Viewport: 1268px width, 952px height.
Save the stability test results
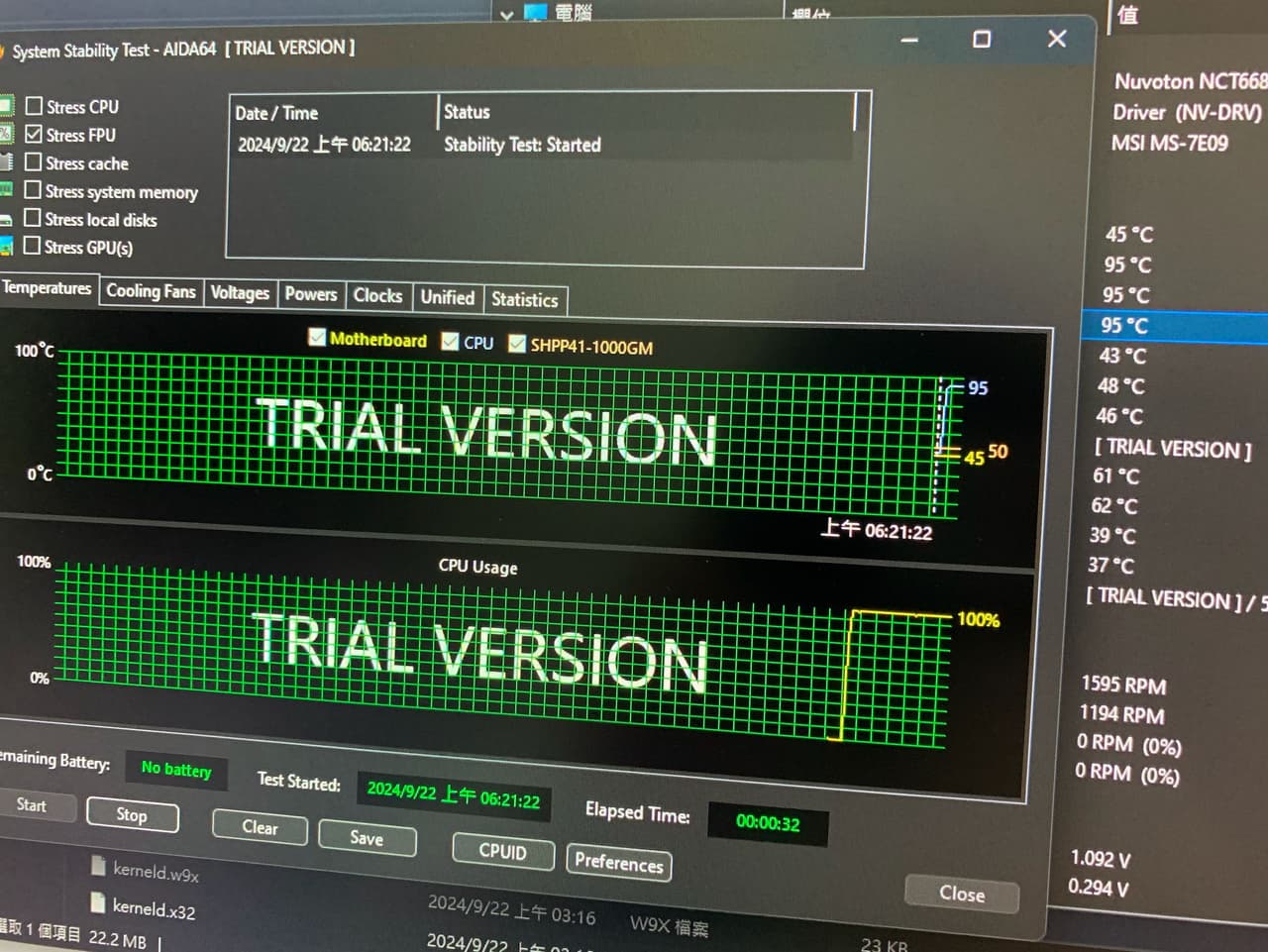tap(367, 838)
